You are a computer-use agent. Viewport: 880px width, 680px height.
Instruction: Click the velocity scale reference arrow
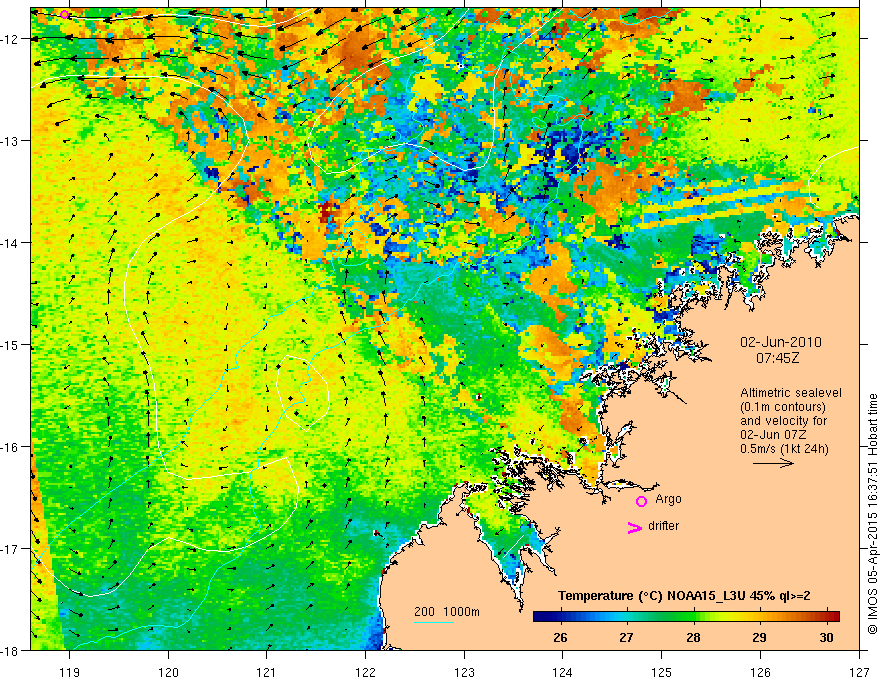(x=773, y=463)
